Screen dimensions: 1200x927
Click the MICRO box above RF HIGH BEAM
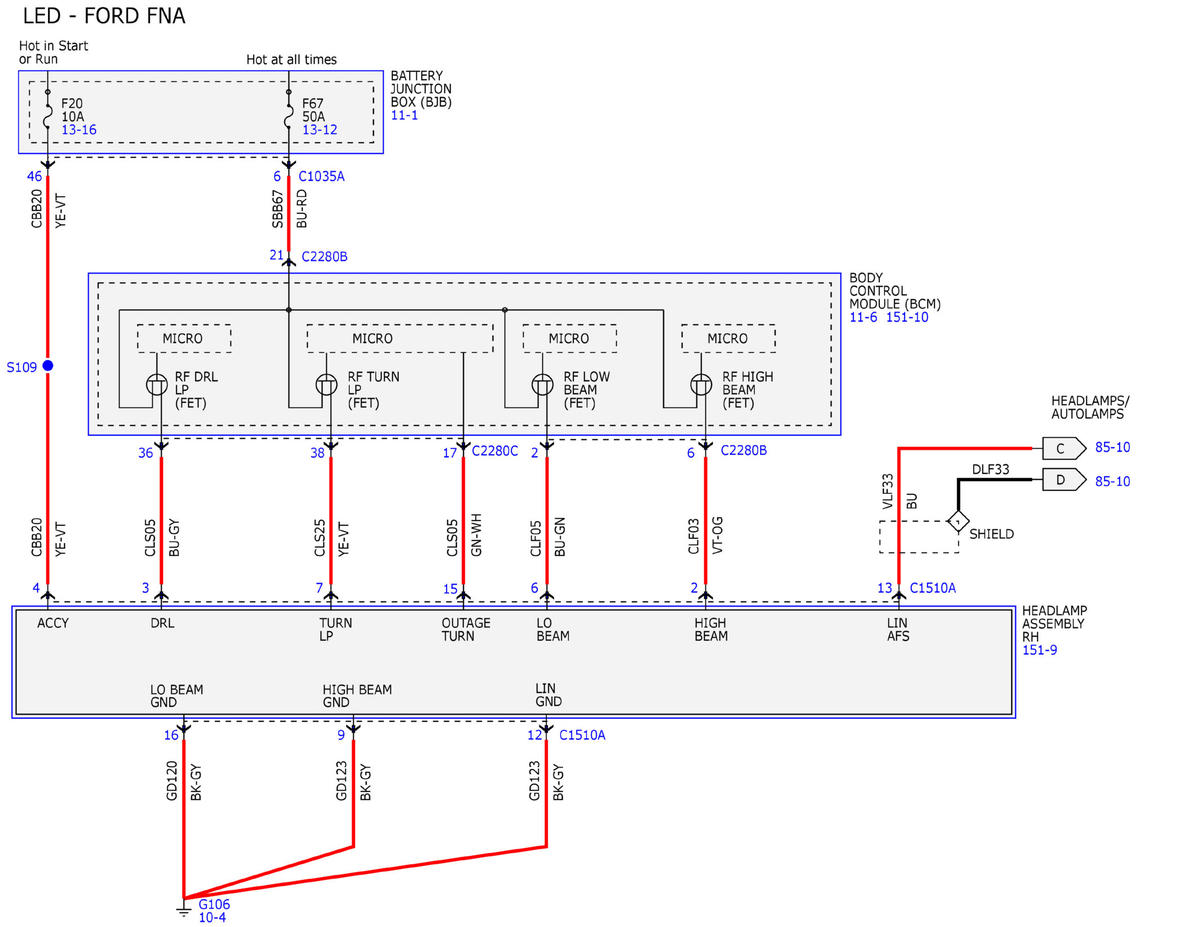tap(727, 338)
